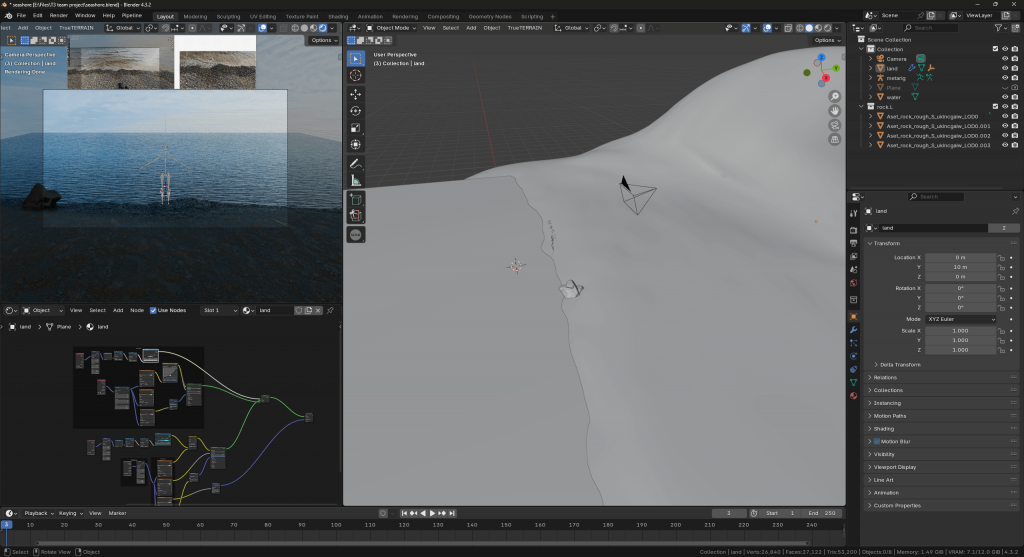Toggle camera view using viewport camera icon
This screenshot has height=557, width=1024.
(834, 125)
